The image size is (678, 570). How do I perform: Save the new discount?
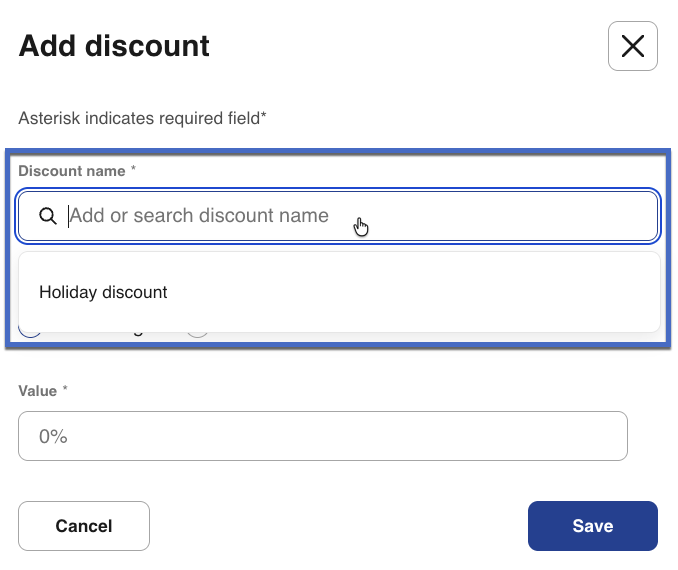[x=592, y=526]
